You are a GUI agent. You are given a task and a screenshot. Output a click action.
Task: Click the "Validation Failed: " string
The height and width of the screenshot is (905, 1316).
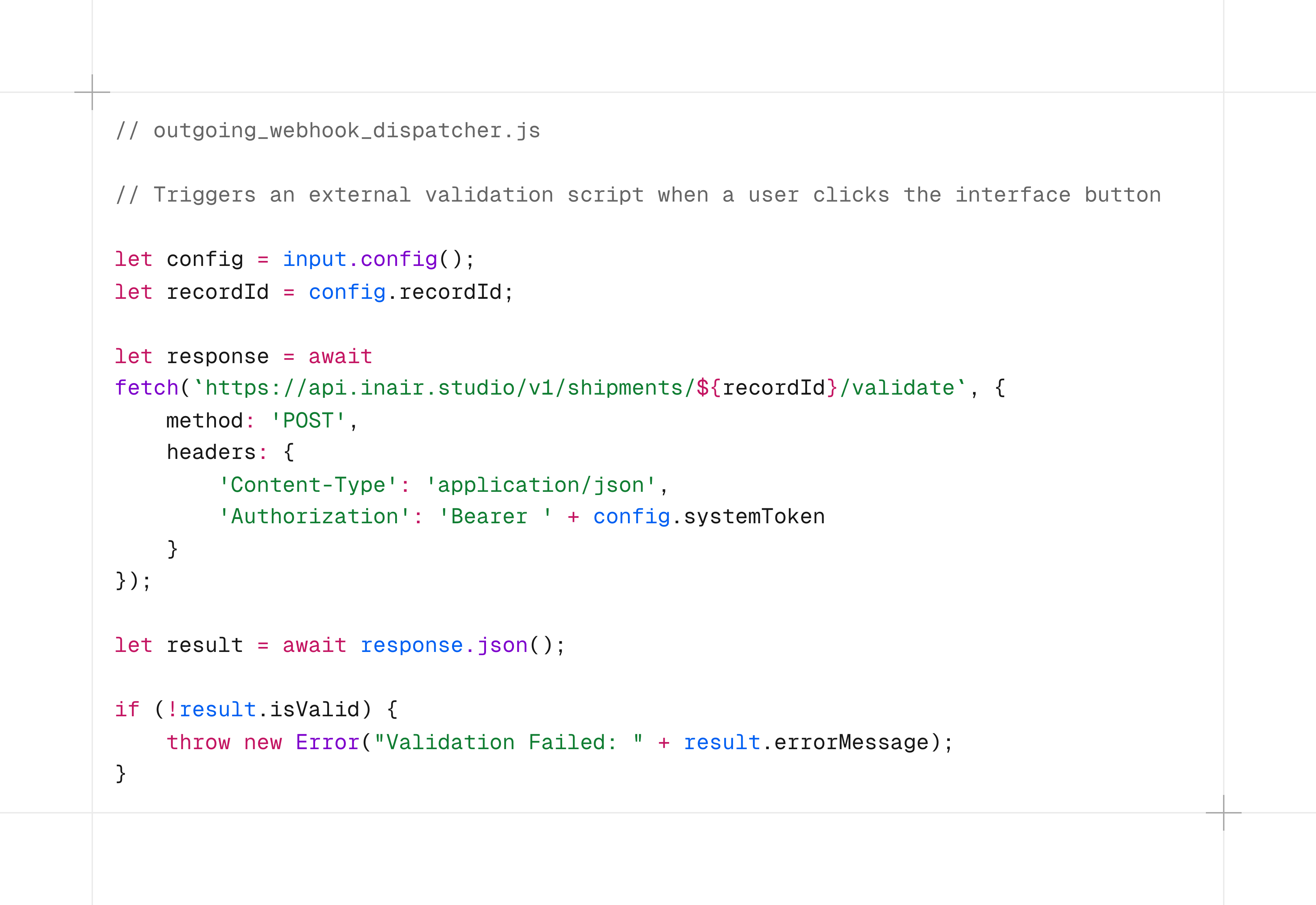pos(509,743)
